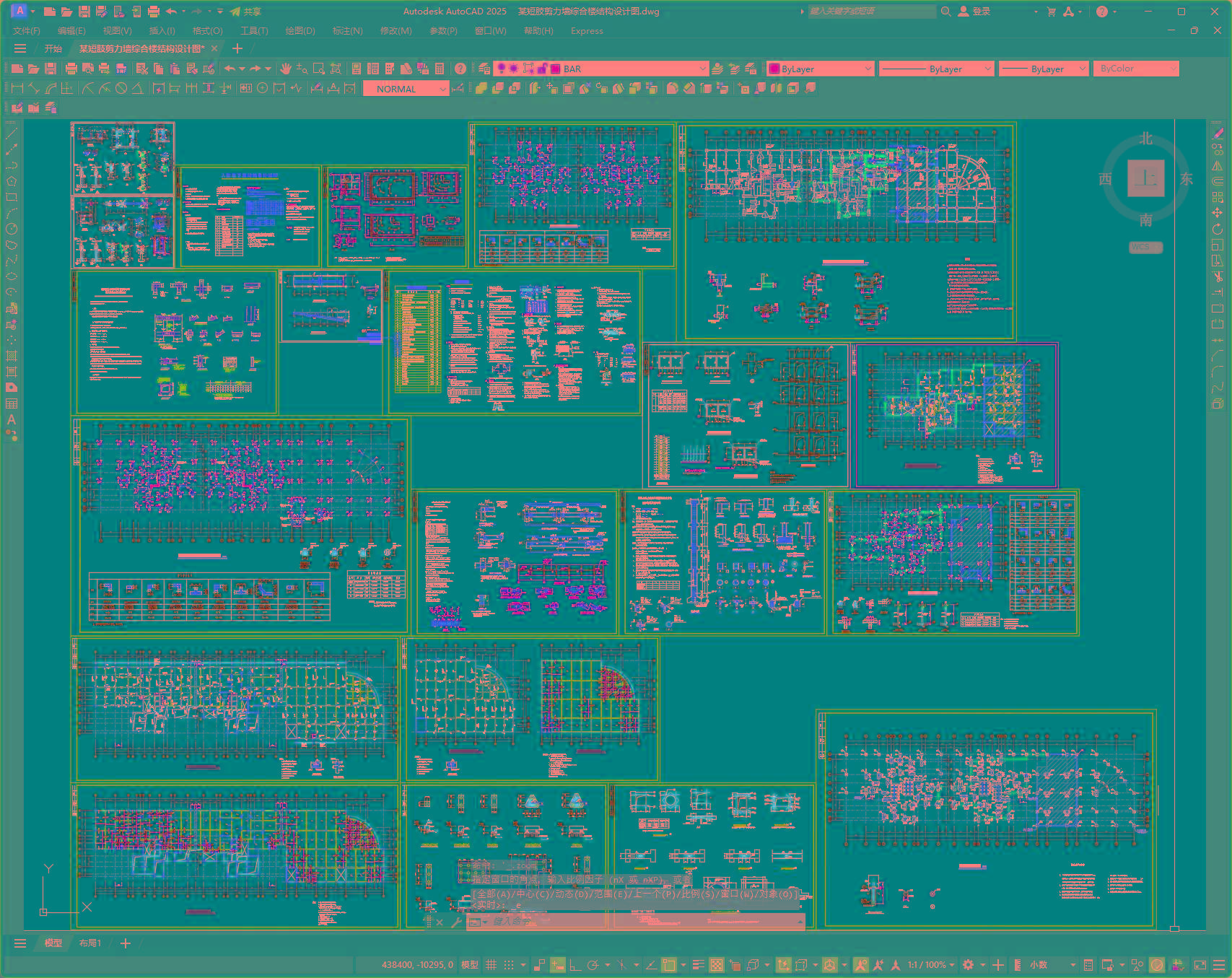Click the Help question mark in standard toolbar
The height and width of the screenshot is (978, 1232).
460,69
